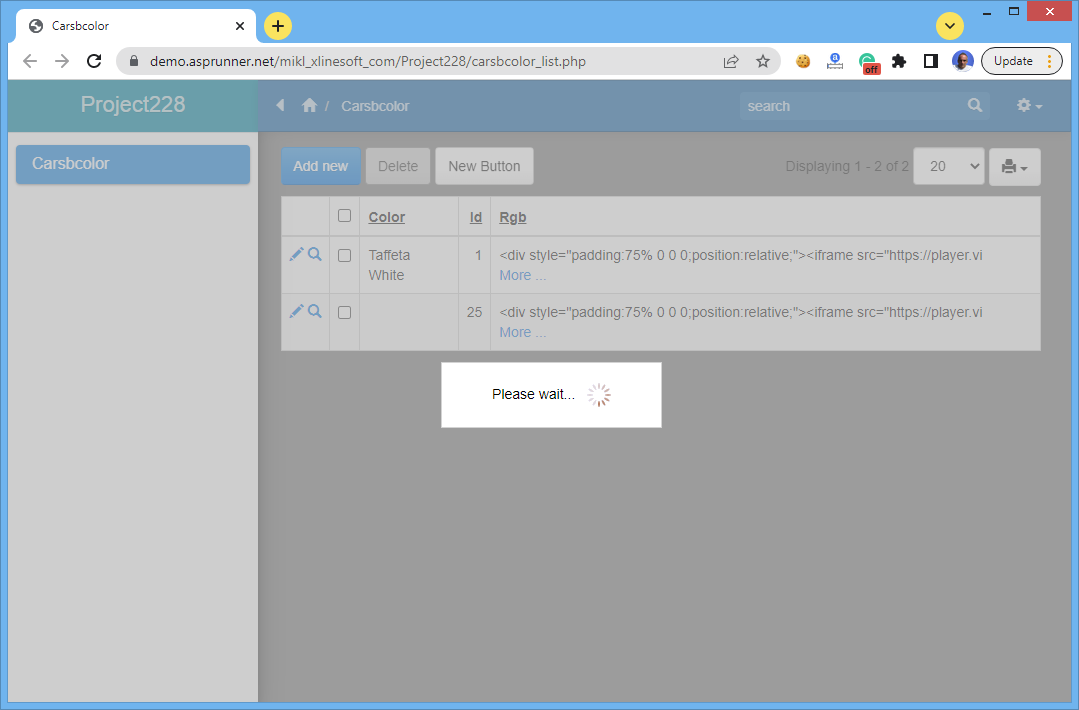This screenshot has height=710, width=1079.
Task: Open the records-per-page dropdown showing 20
Action: (949, 167)
